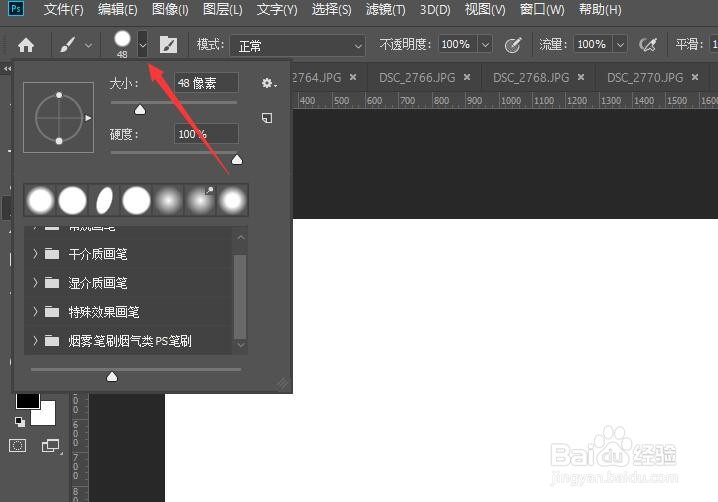Image resolution: width=718 pixels, height=502 pixels.
Task: Click the brush preview showing 48
Action: coord(122,44)
